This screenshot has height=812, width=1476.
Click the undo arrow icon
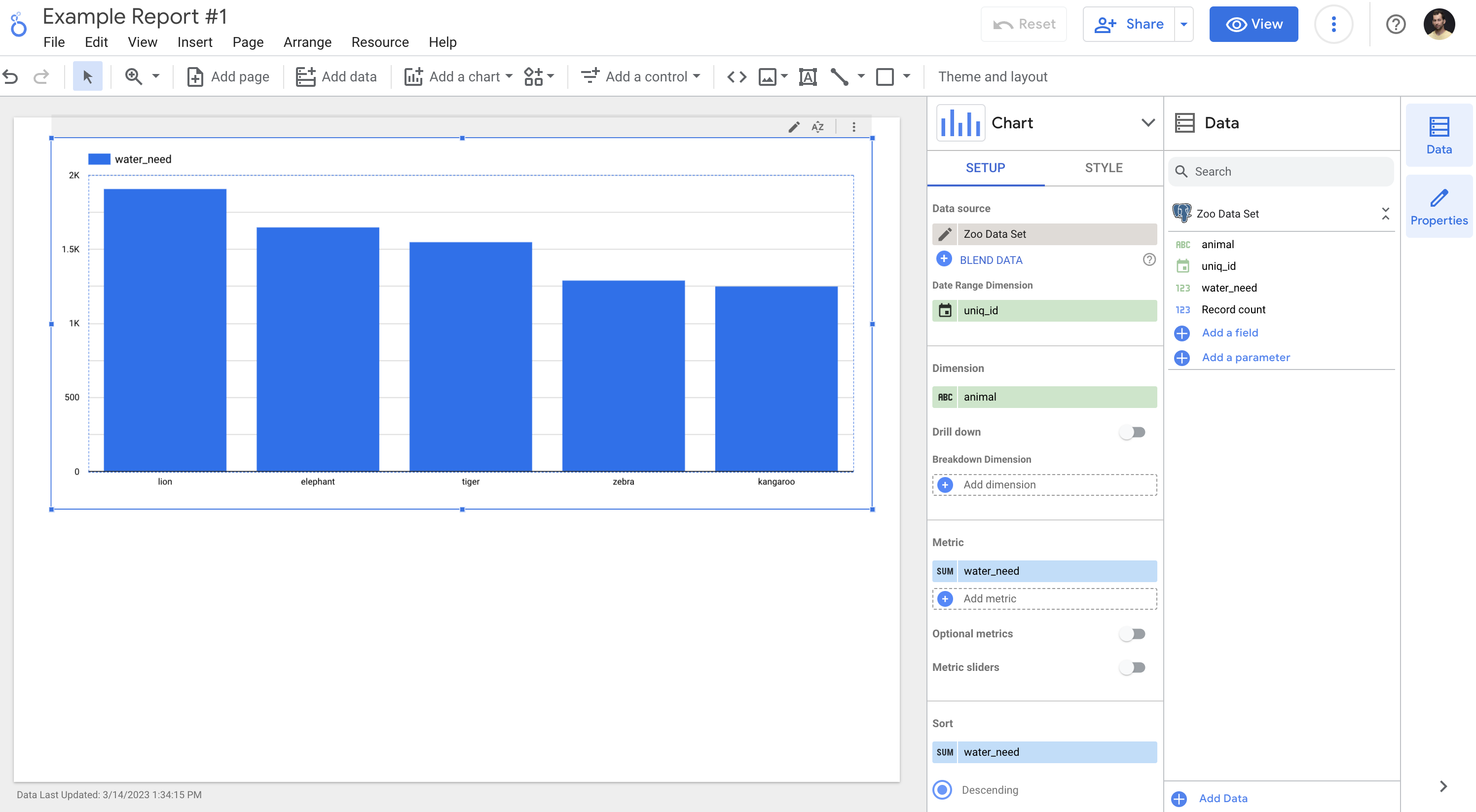(10, 76)
